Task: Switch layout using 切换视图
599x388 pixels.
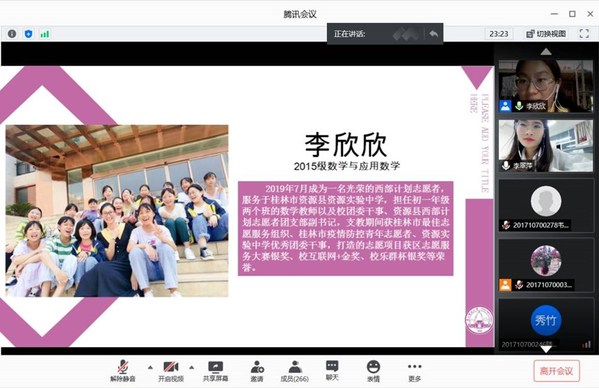Action: point(546,34)
